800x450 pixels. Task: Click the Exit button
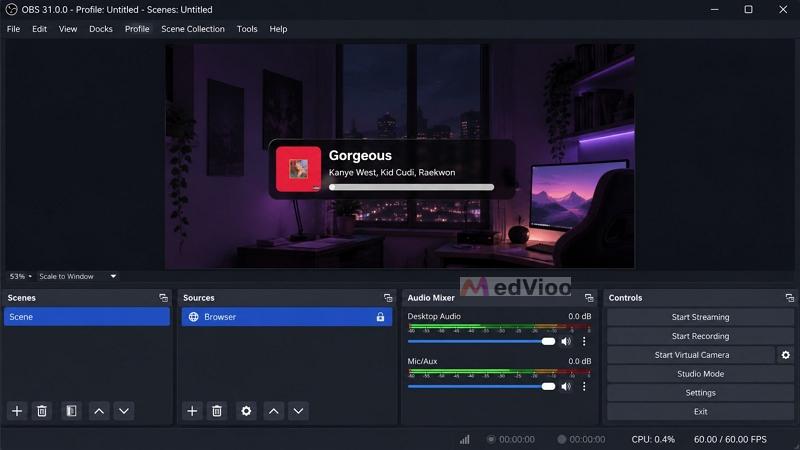700,411
